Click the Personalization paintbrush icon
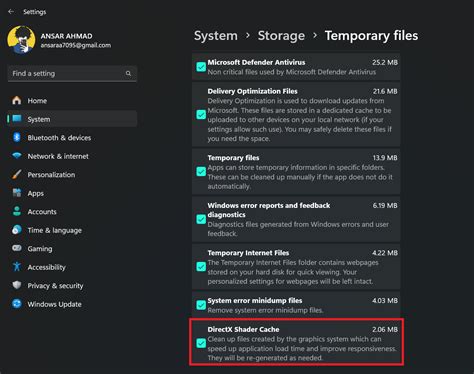This screenshot has width=474, height=374. 17,174
